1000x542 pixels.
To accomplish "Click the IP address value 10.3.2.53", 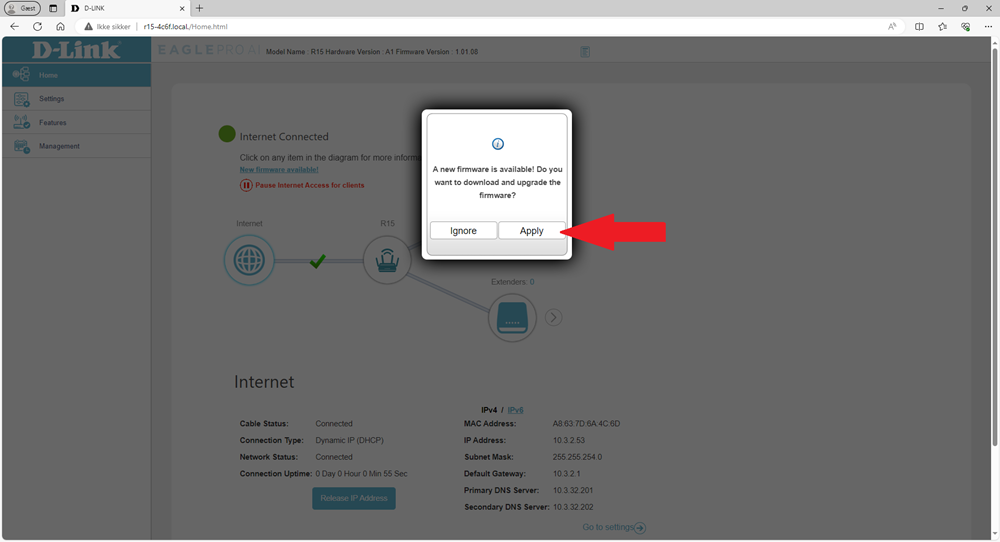I will point(569,441).
